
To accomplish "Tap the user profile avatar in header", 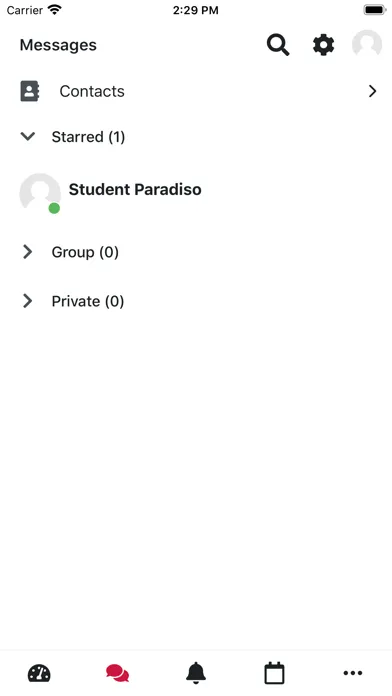I will [x=367, y=44].
